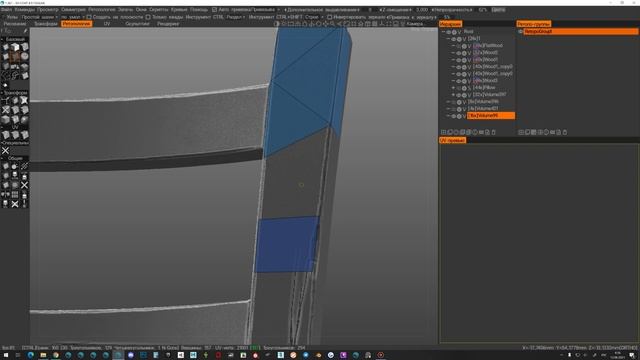Image resolution: width=640 pixels, height=360 pixels.
Task: Select the Pillow row in hierarchy
Action: (x=483, y=88)
